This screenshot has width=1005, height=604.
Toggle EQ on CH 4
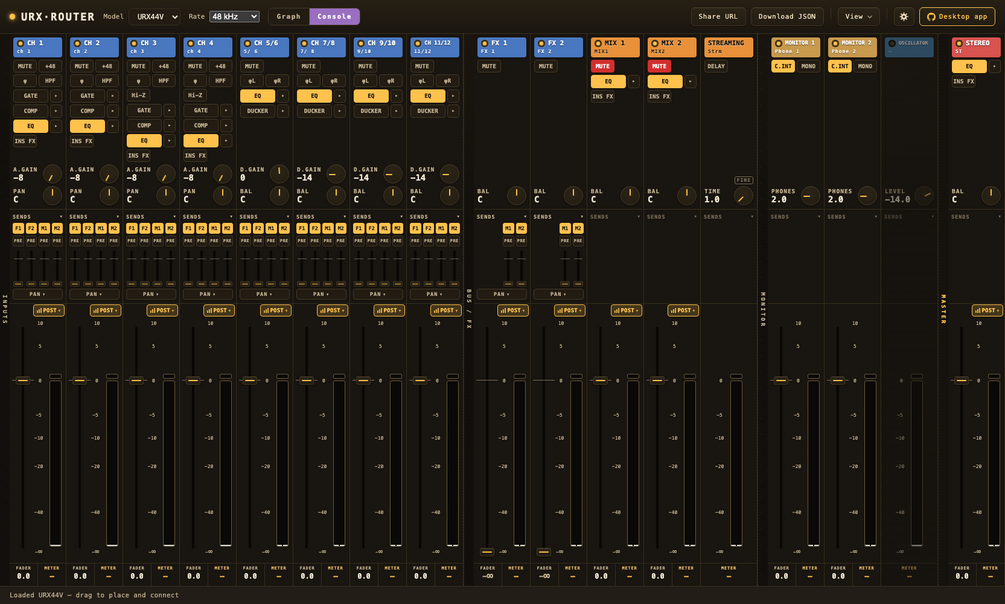coord(201,140)
